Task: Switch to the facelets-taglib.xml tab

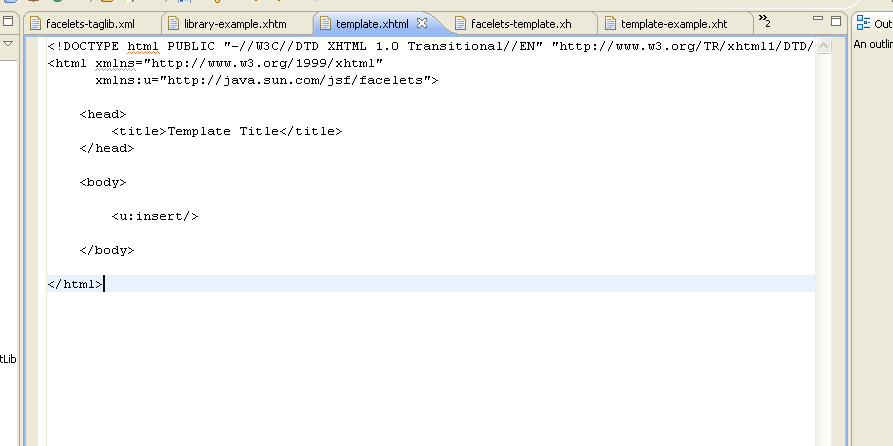Action: pos(89,22)
